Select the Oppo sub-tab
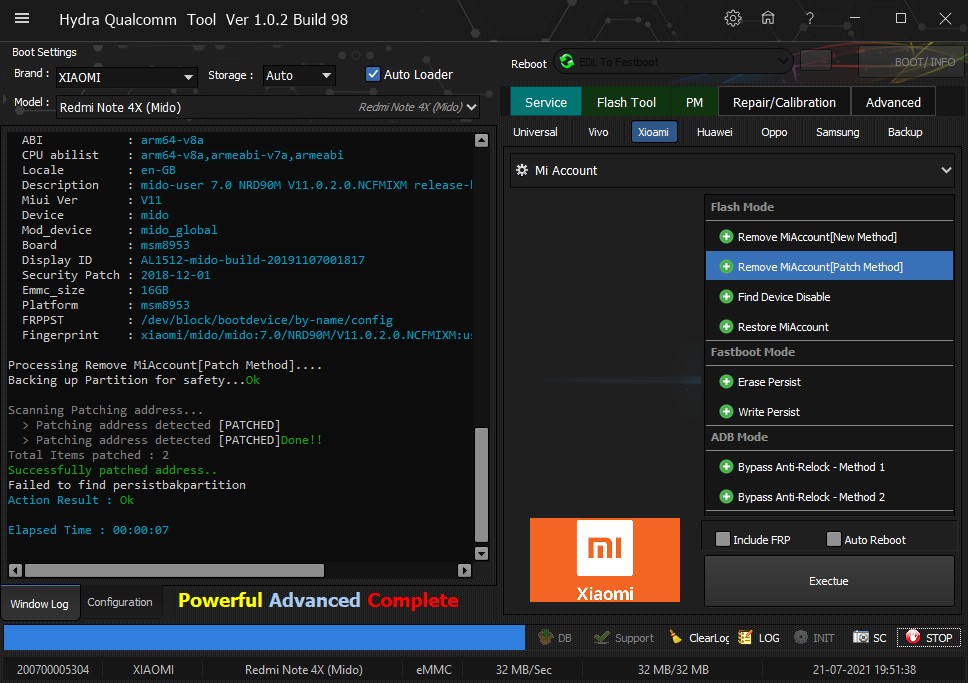Viewport: 968px width, 683px height. (774, 132)
